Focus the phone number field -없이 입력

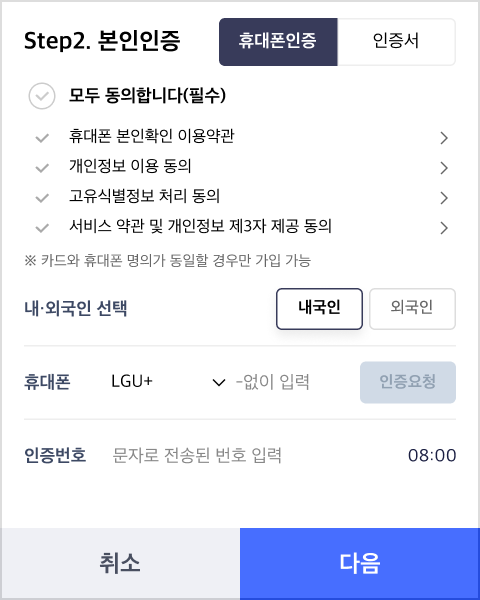(x=295, y=382)
